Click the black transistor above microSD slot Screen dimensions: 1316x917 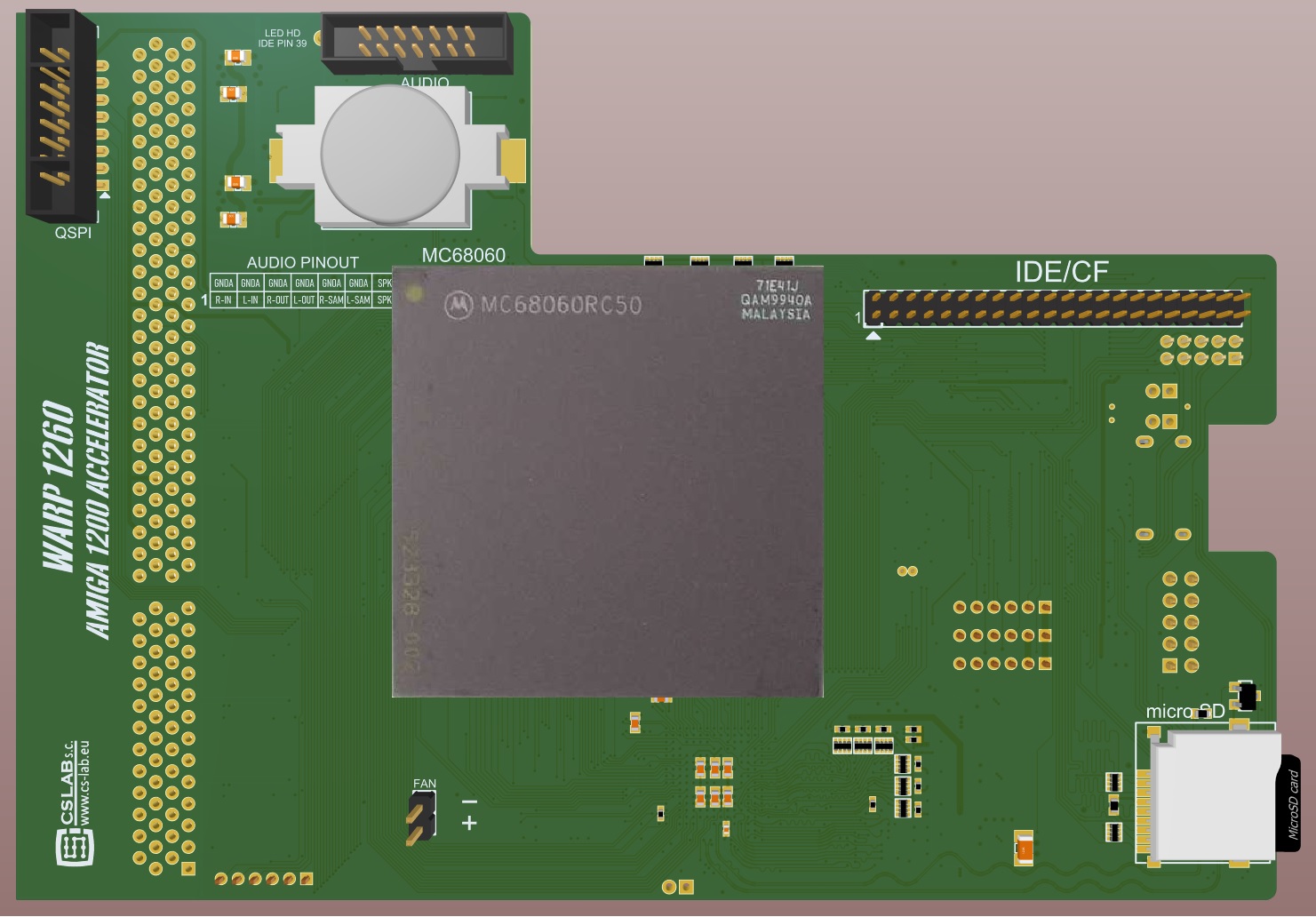pyautogui.click(x=1246, y=696)
